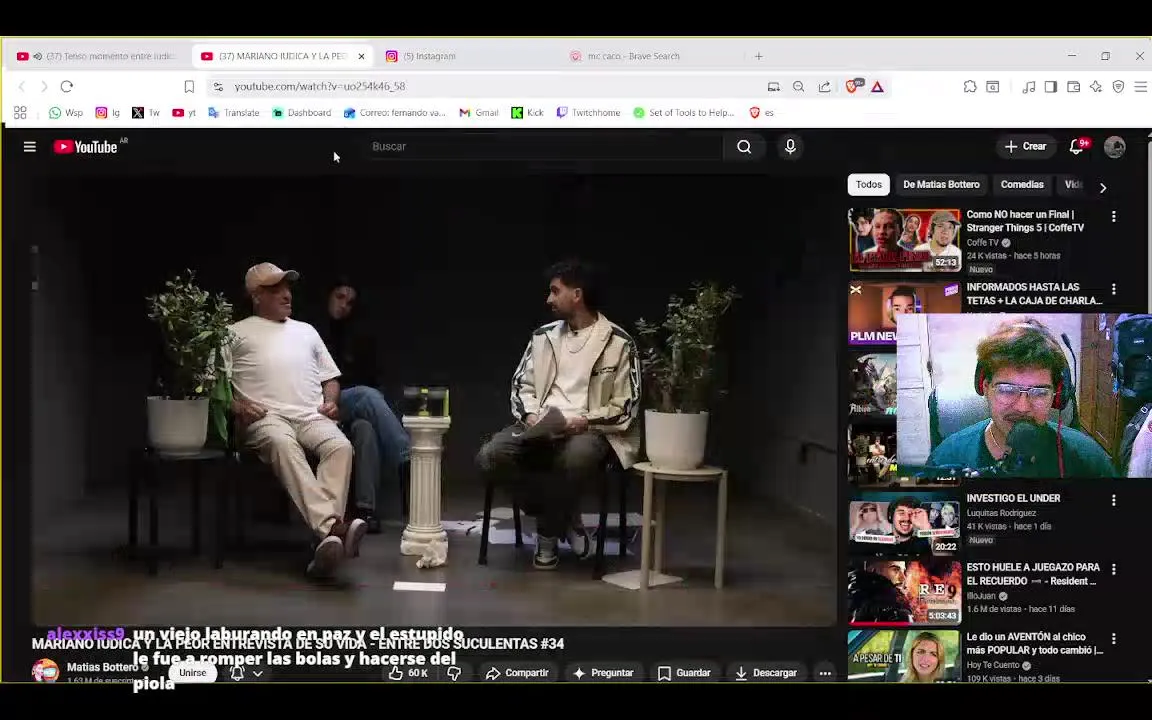Go to the YouTube home logo

85,147
